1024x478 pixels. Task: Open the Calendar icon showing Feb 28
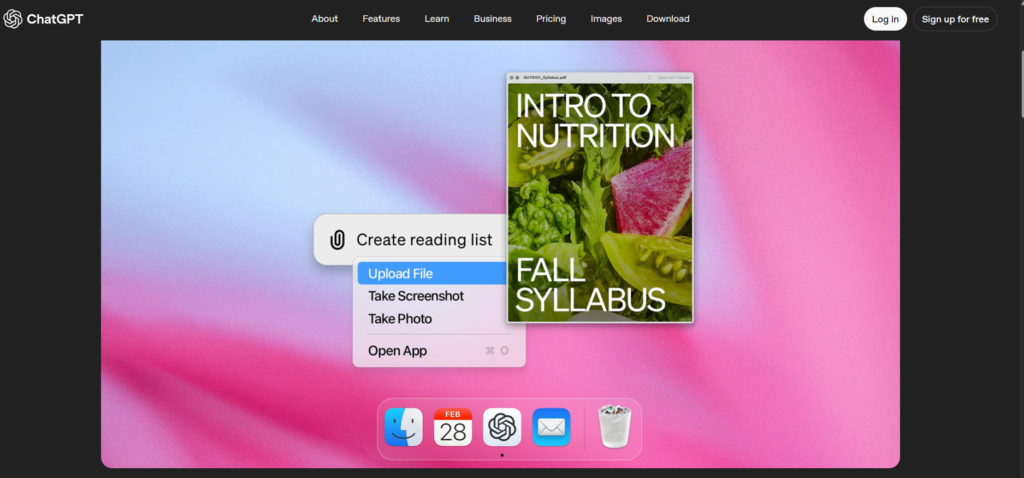coord(453,428)
